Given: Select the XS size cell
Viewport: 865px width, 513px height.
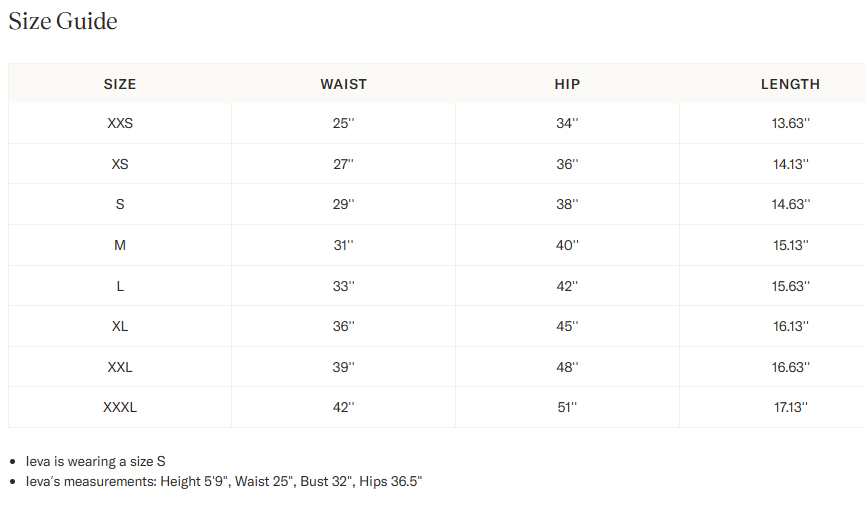Looking at the screenshot, I should coord(120,164).
